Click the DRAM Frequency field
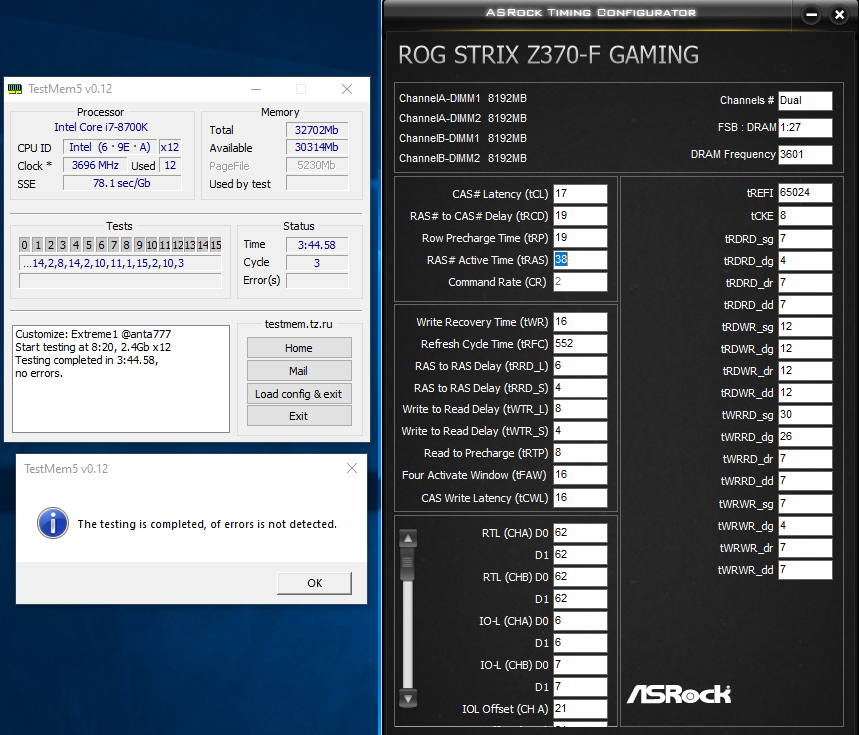The width and height of the screenshot is (859, 735). [x=805, y=154]
